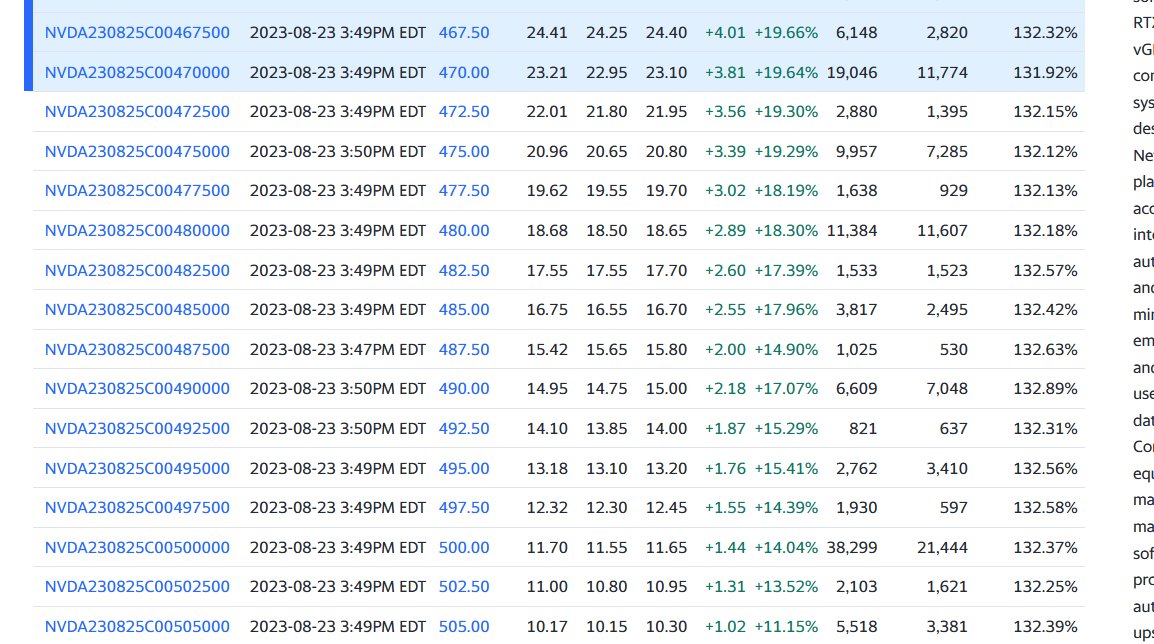Screen dimensions: 1154x644
Task: Select the 490.00 strike link
Action: [x=464, y=389]
